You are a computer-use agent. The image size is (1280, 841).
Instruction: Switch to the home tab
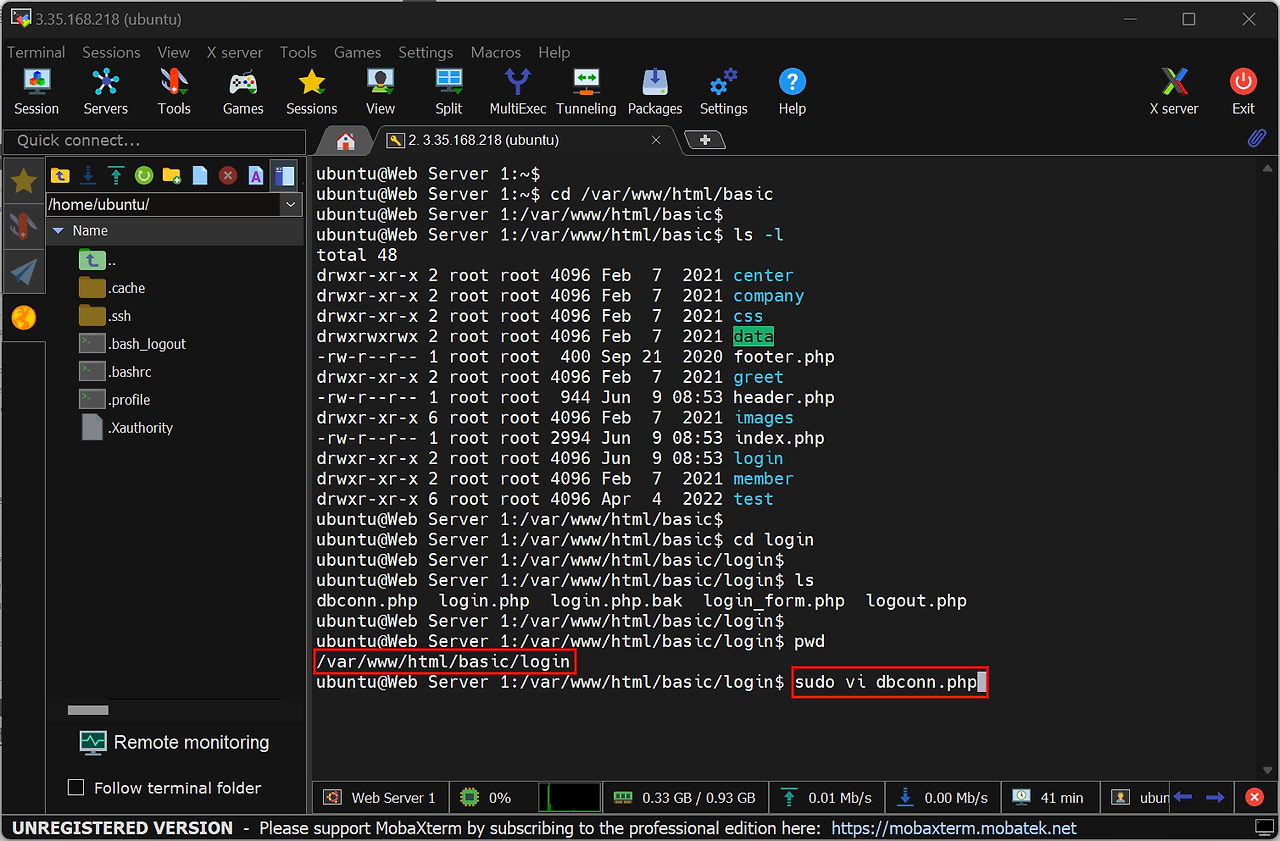(x=346, y=141)
